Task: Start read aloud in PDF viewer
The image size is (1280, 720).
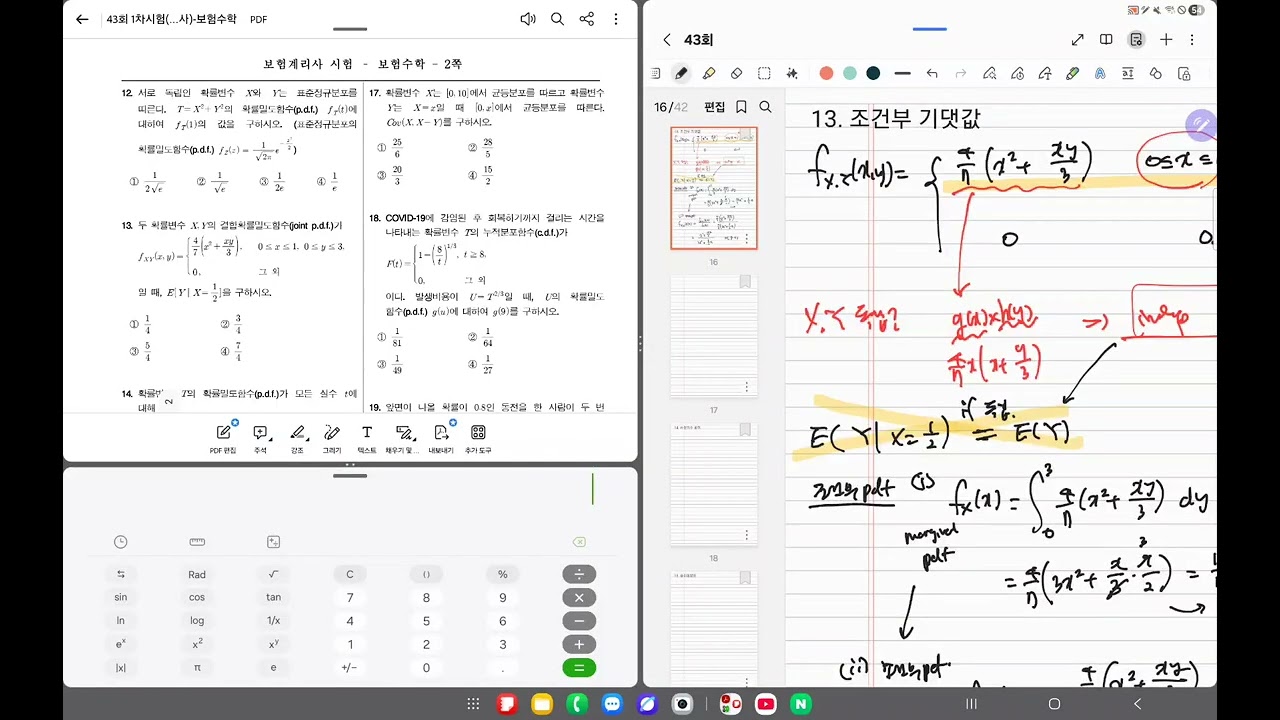Action: point(528,19)
